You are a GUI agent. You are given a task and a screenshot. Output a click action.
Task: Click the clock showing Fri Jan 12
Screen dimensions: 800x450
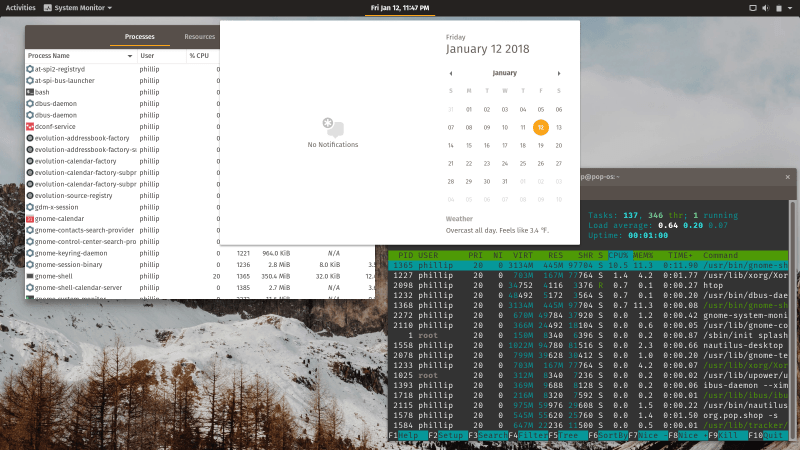click(x=400, y=8)
